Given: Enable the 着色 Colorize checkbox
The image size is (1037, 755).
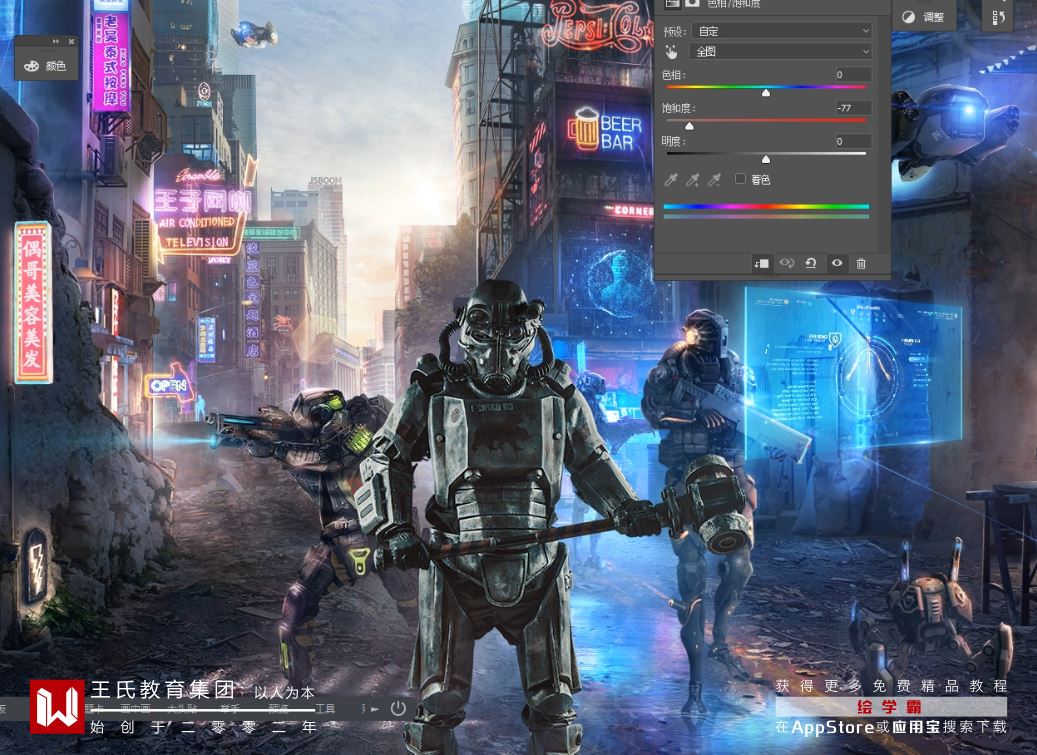Looking at the screenshot, I should (741, 179).
